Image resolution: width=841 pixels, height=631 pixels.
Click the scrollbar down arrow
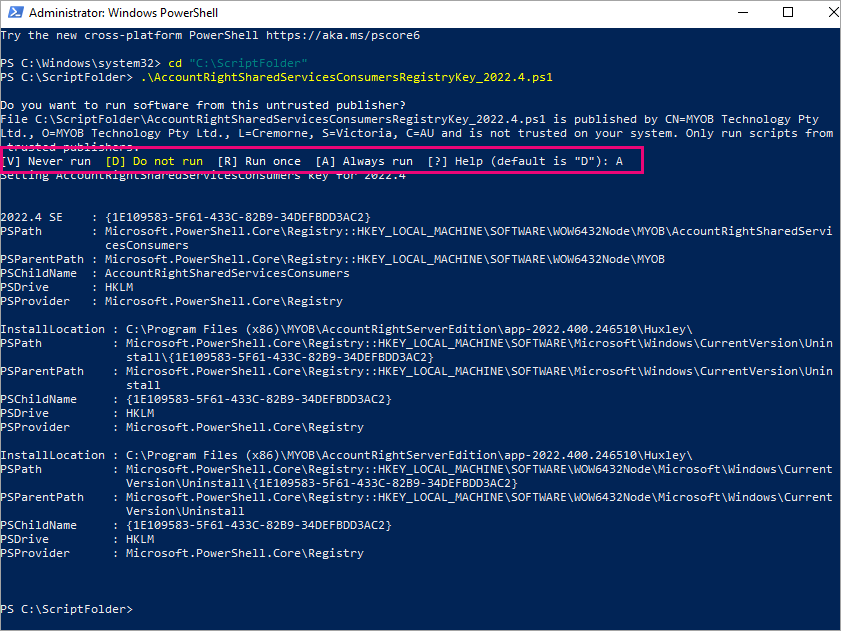[x=832, y=622]
